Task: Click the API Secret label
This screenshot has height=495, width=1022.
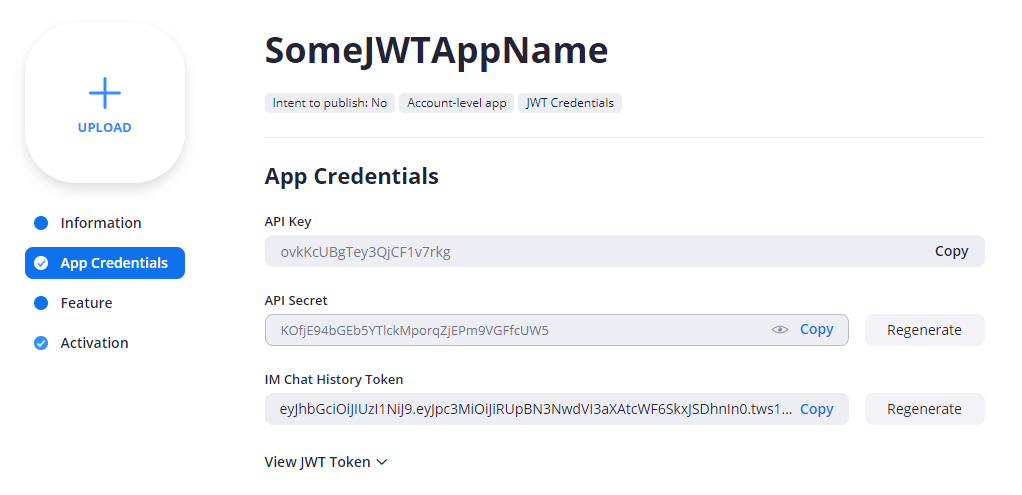Action: point(296,301)
